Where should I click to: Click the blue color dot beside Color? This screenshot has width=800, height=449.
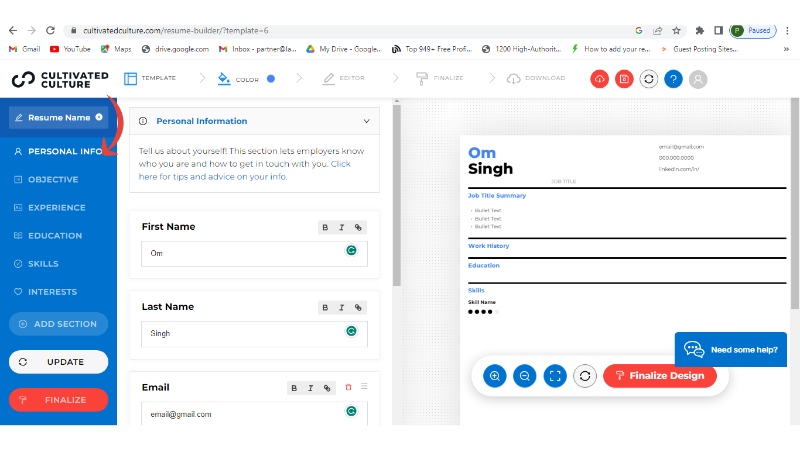point(271,78)
